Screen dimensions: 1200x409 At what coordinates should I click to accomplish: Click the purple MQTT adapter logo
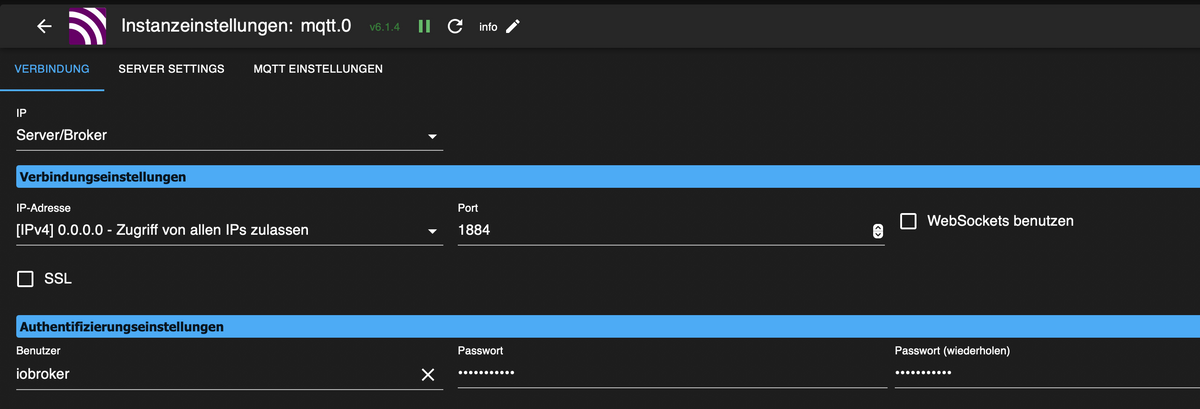[x=87, y=26]
